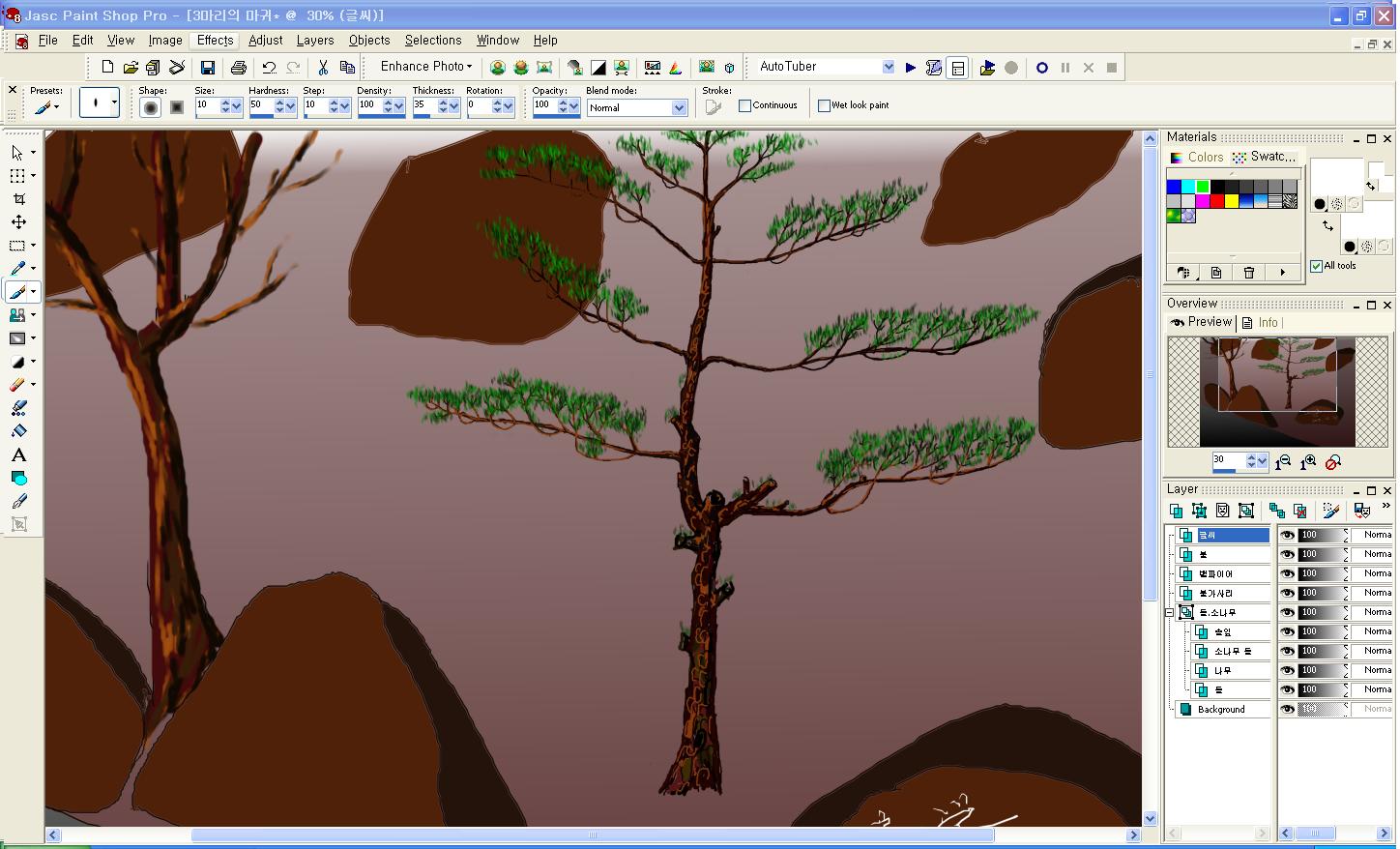Pick the red swatch in Materials palette
This screenshot has width=1400, height=849.
coord(1217,201)
